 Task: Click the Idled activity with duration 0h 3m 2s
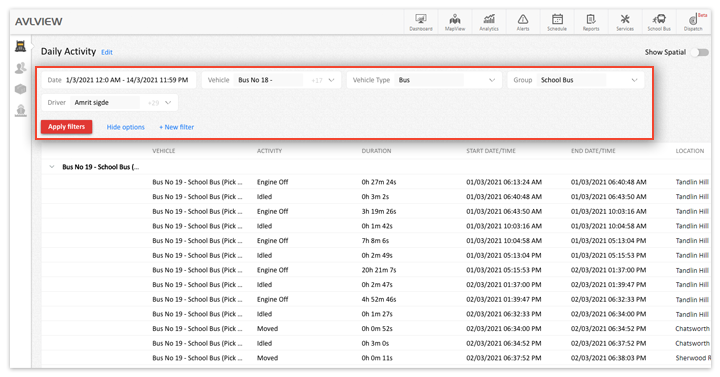[x=264, y=197]
